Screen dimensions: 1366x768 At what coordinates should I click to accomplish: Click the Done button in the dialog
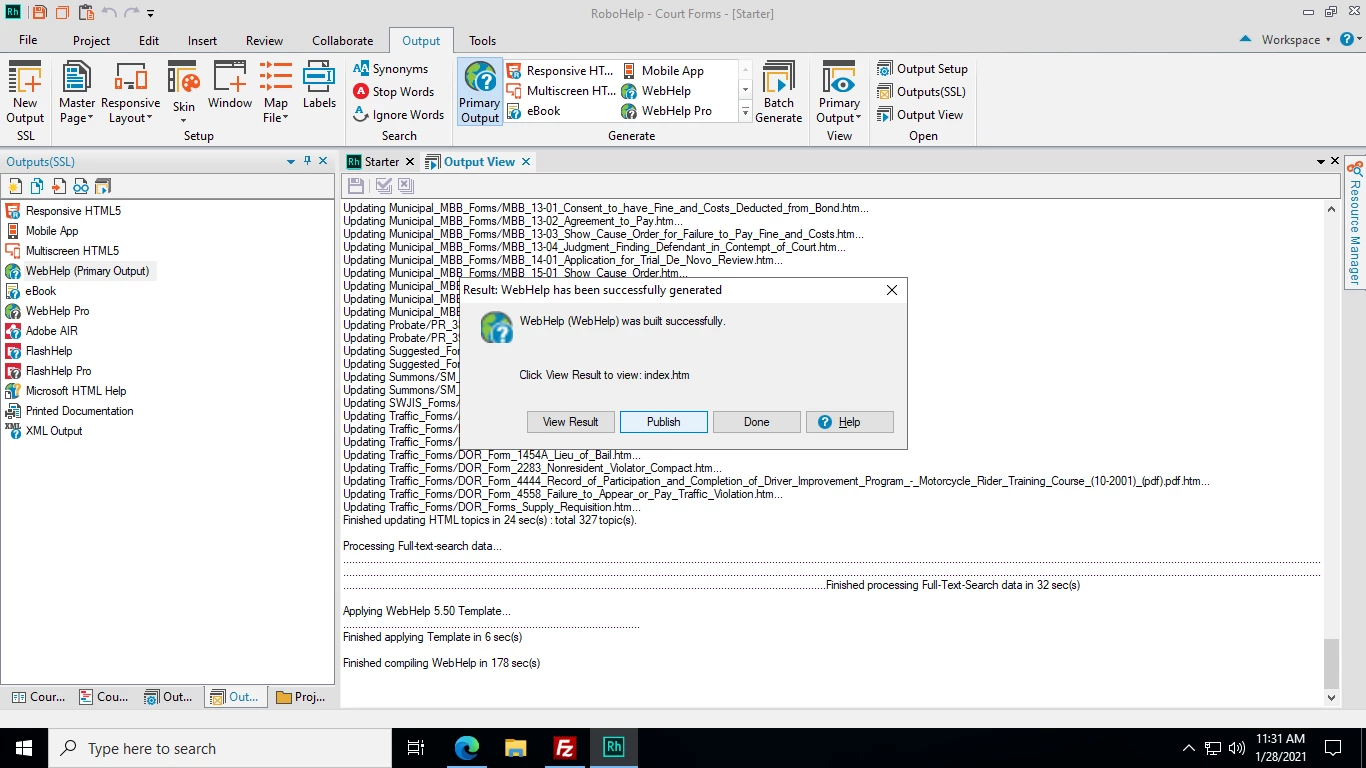(x=756, y=422)
